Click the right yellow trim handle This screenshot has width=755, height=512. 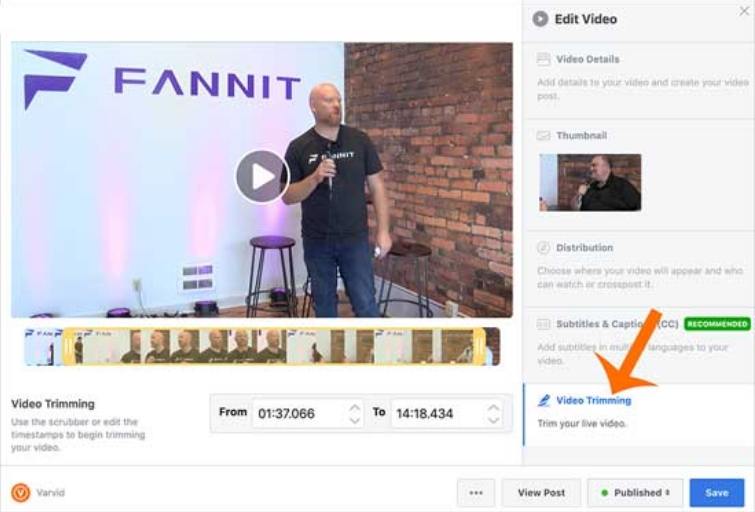click(x=480, y=346)
